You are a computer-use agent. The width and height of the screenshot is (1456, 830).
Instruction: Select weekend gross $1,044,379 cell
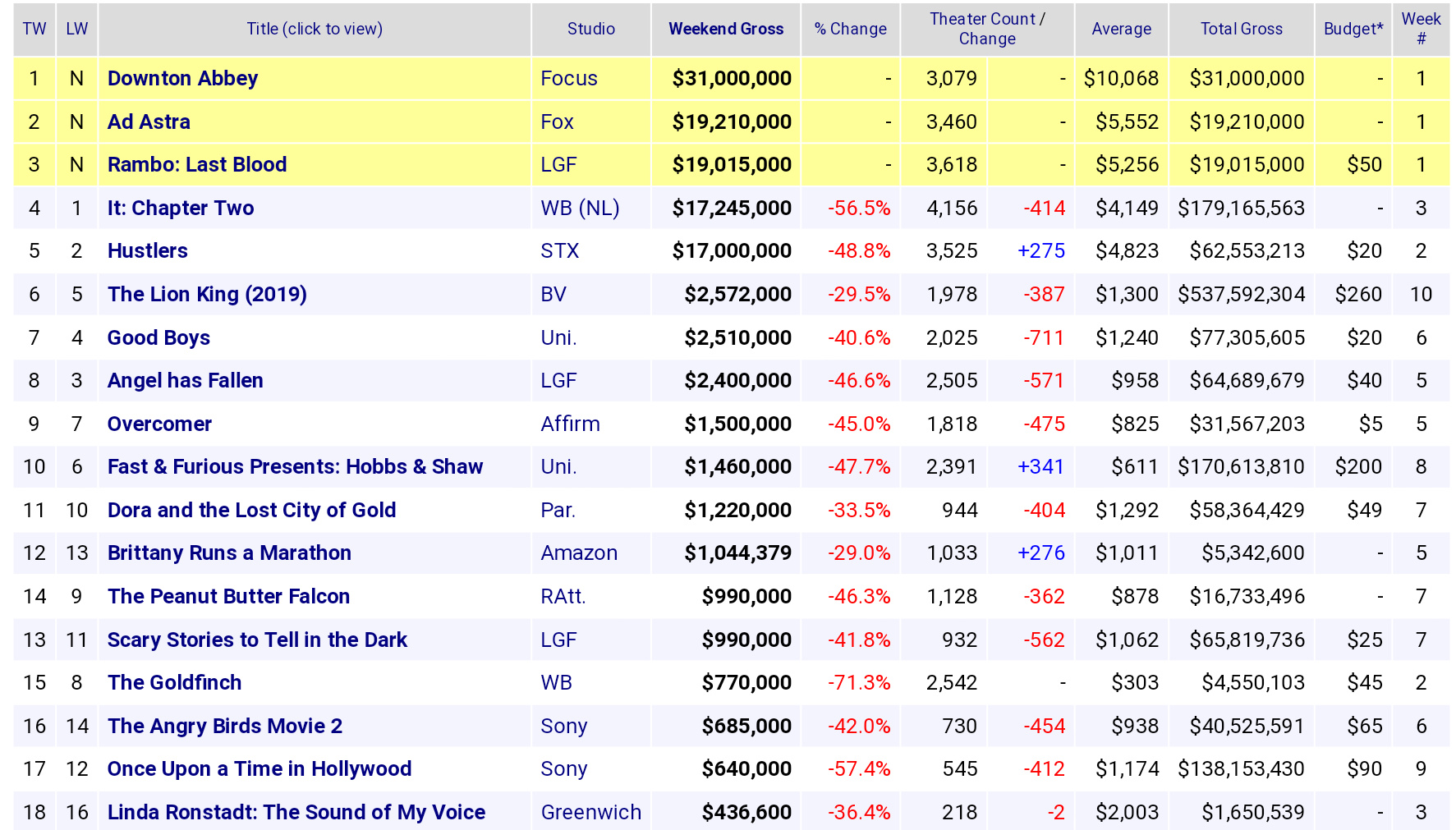click(737, 553)
